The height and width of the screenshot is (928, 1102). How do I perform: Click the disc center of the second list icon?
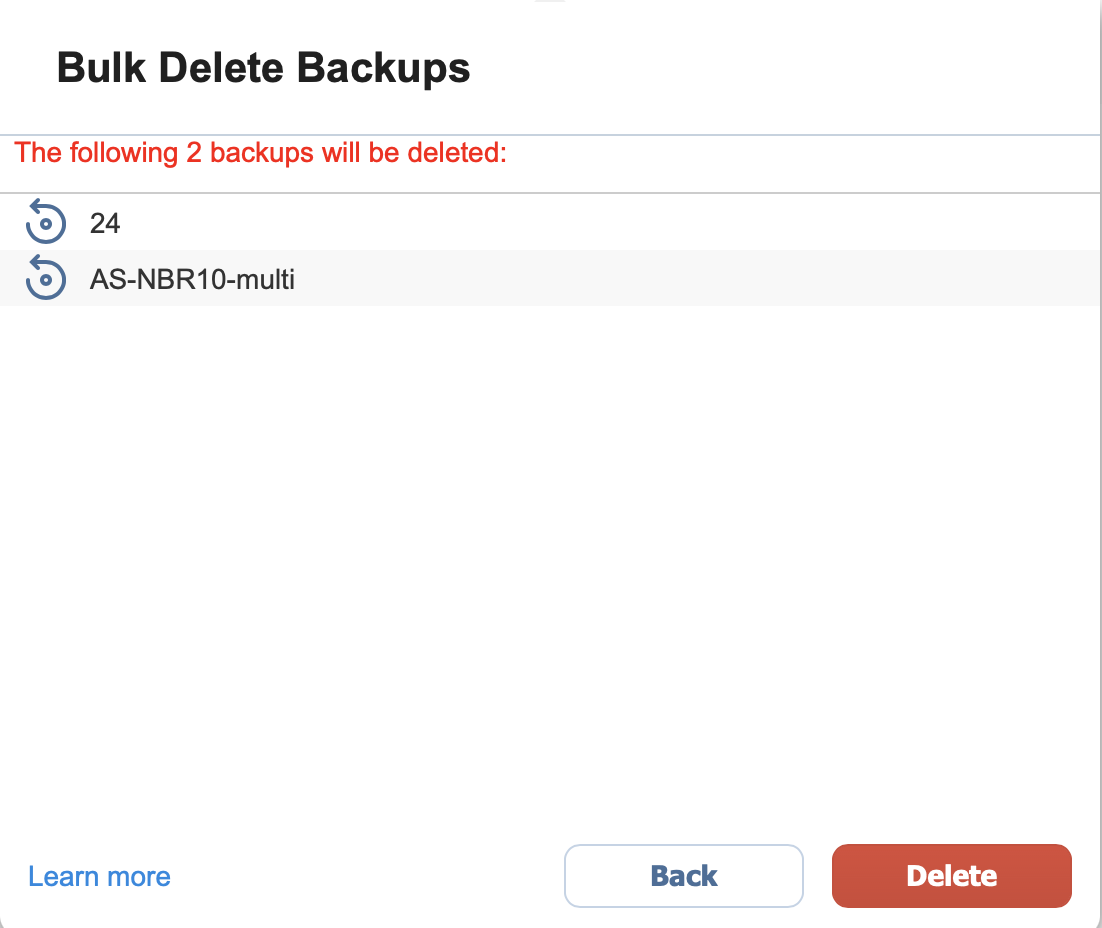click(x=46, y=280)
